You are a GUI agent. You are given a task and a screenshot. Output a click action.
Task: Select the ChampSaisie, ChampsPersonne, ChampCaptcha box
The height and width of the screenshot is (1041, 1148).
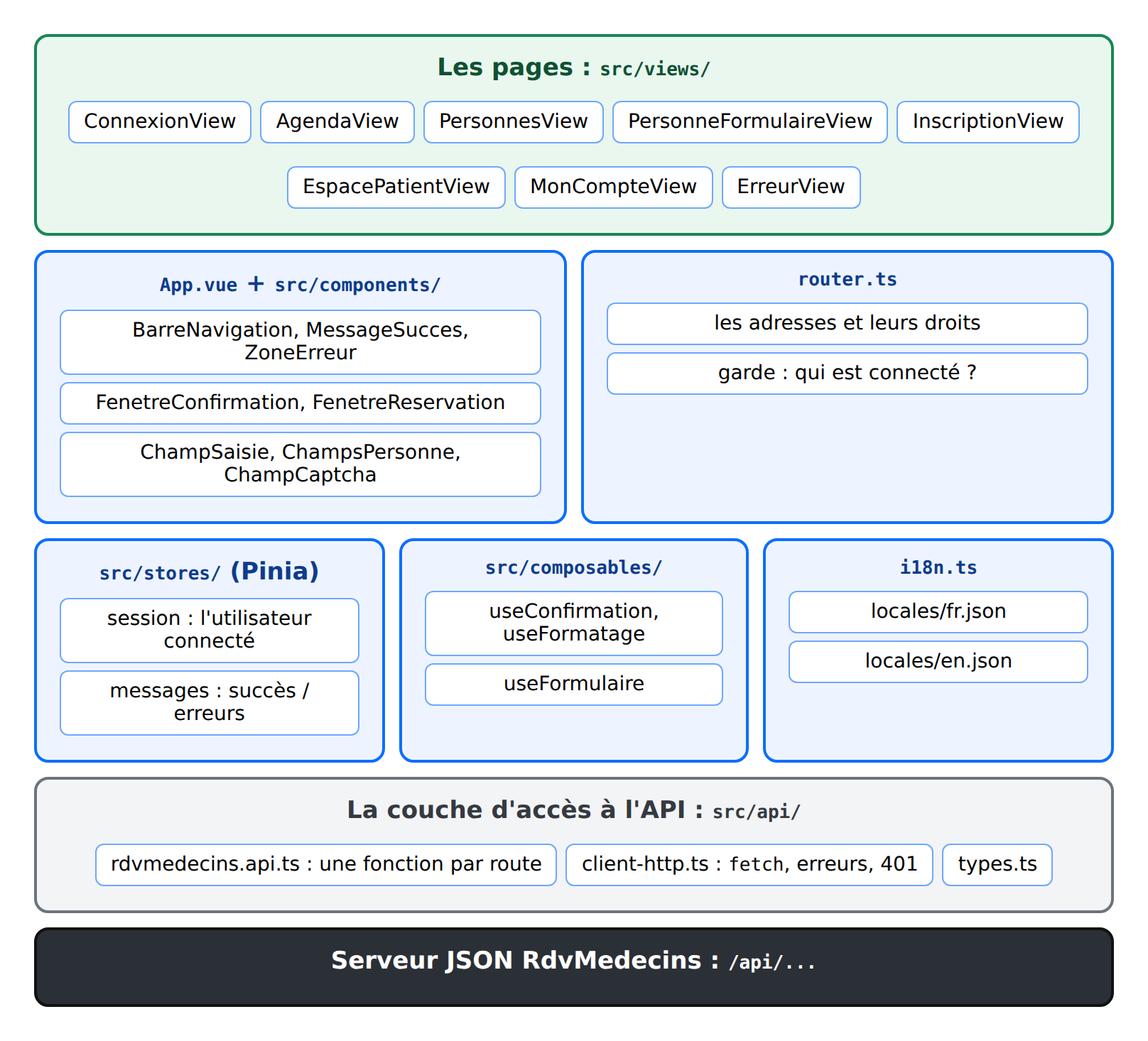click(x=300, y=464)
